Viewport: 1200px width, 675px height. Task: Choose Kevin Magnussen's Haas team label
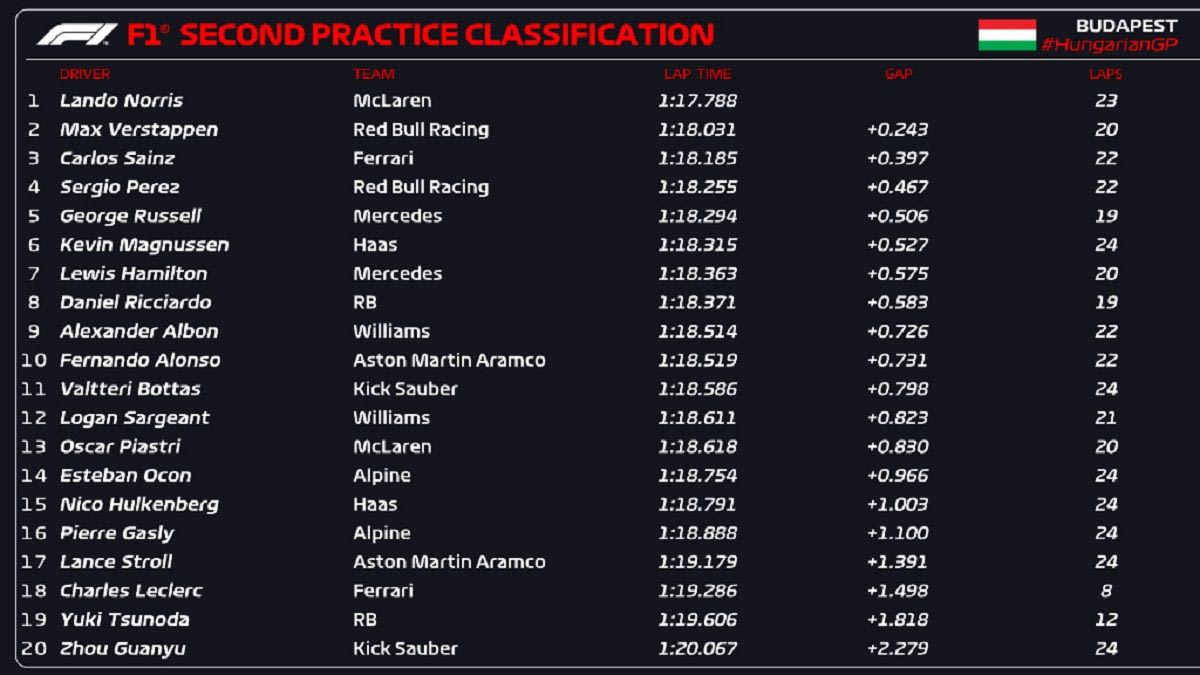pyautogui.click(x=375, y=245)
